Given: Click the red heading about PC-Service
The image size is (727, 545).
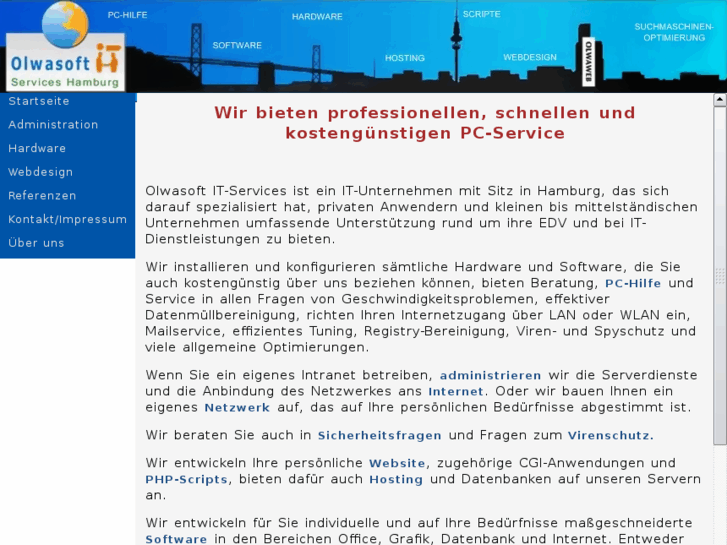Looking at the screenshot, I should pyautogui.click(x=425, y=123).
